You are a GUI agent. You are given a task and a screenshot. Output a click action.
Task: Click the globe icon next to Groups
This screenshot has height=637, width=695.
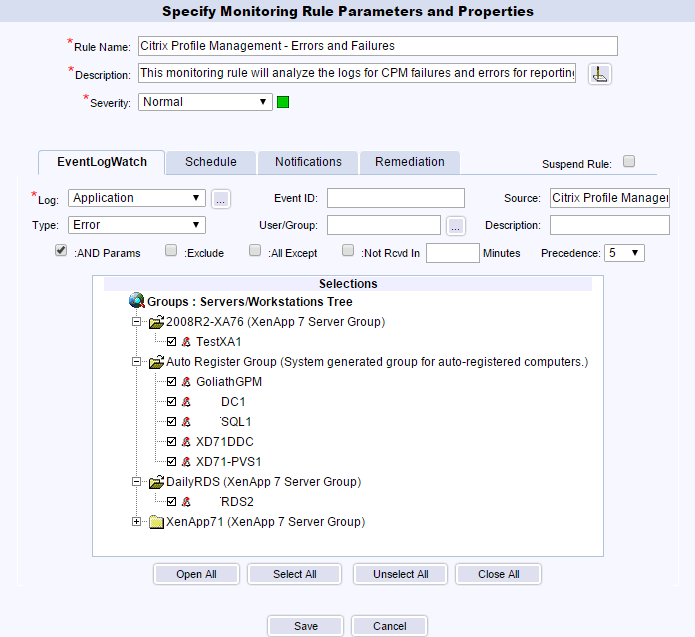137,301
